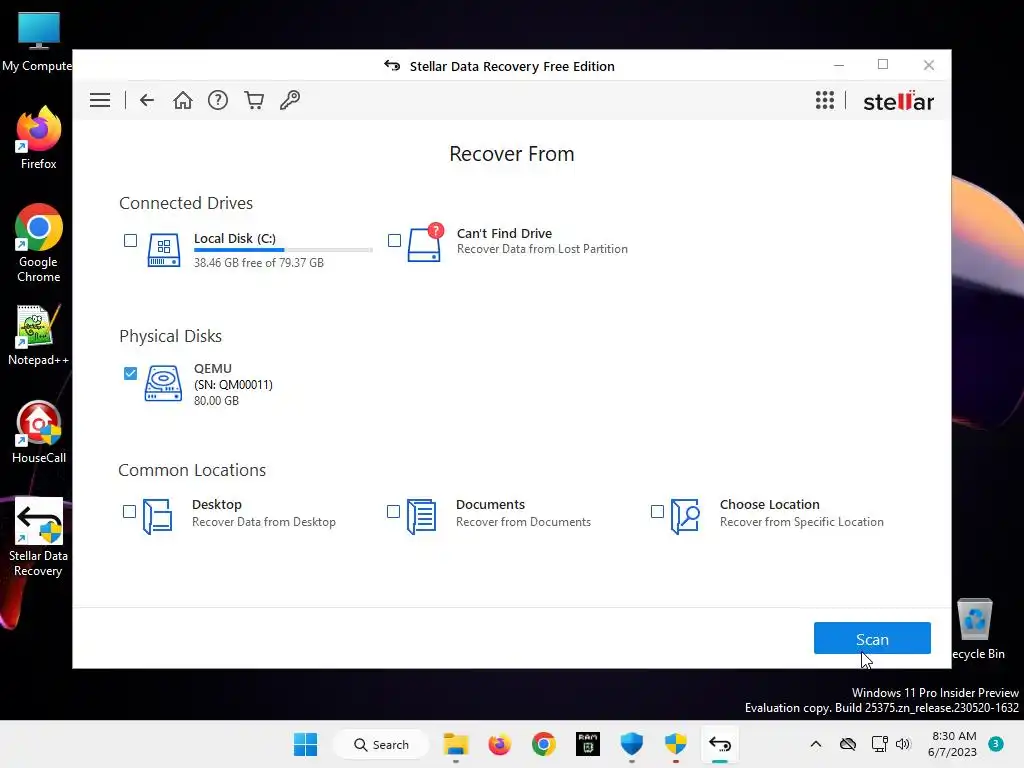
Task: Check the Choose Location checkbox
Action: click(x=658, y=511)
